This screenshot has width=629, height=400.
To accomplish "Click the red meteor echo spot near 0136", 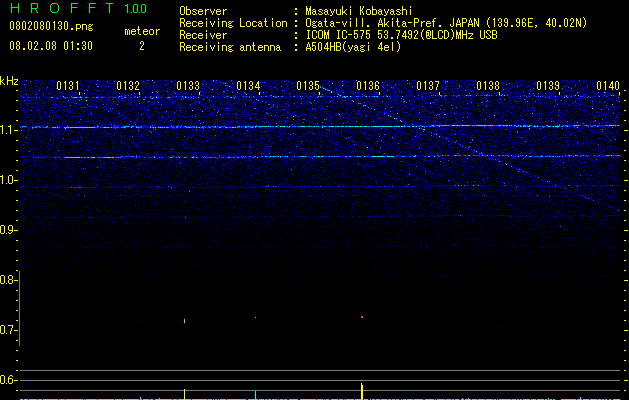I will pos(362,317).
